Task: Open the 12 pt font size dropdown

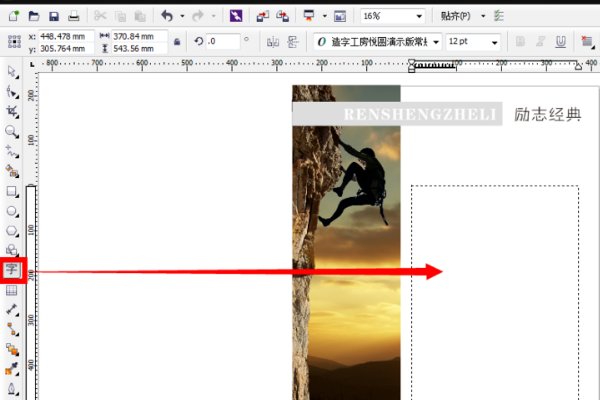Action: [x=494, y=42]
